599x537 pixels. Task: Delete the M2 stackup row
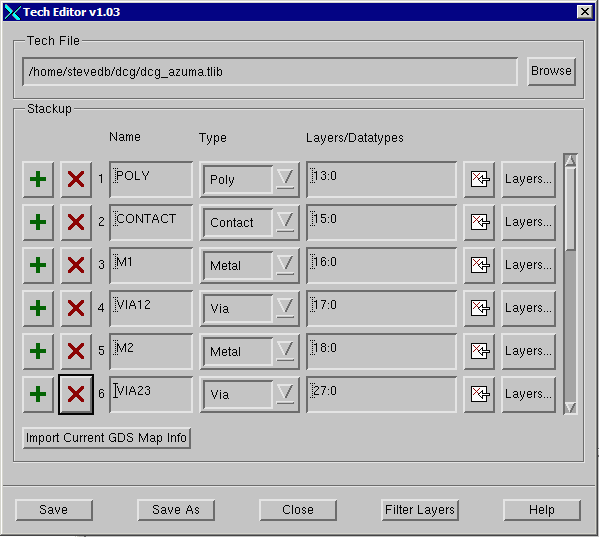(76, 351)
